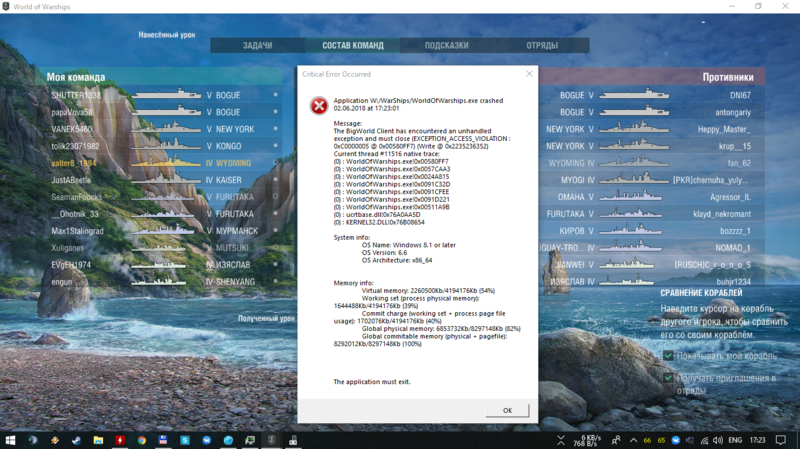This screenshot has height=449, width=800.
Task: Click the Противники panel header
Action: click(652, 77)
